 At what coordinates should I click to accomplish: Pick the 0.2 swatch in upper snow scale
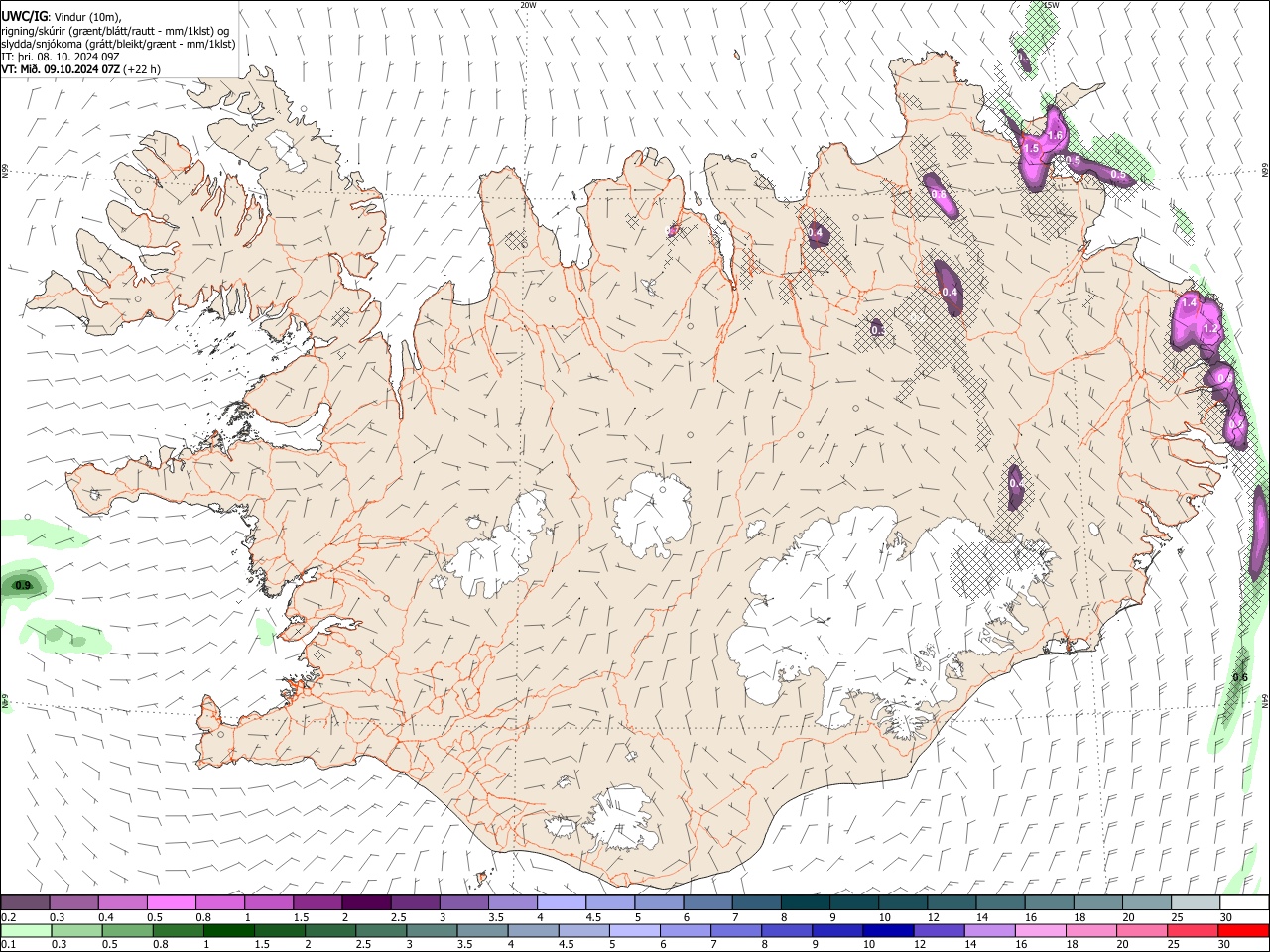point(25,902)
